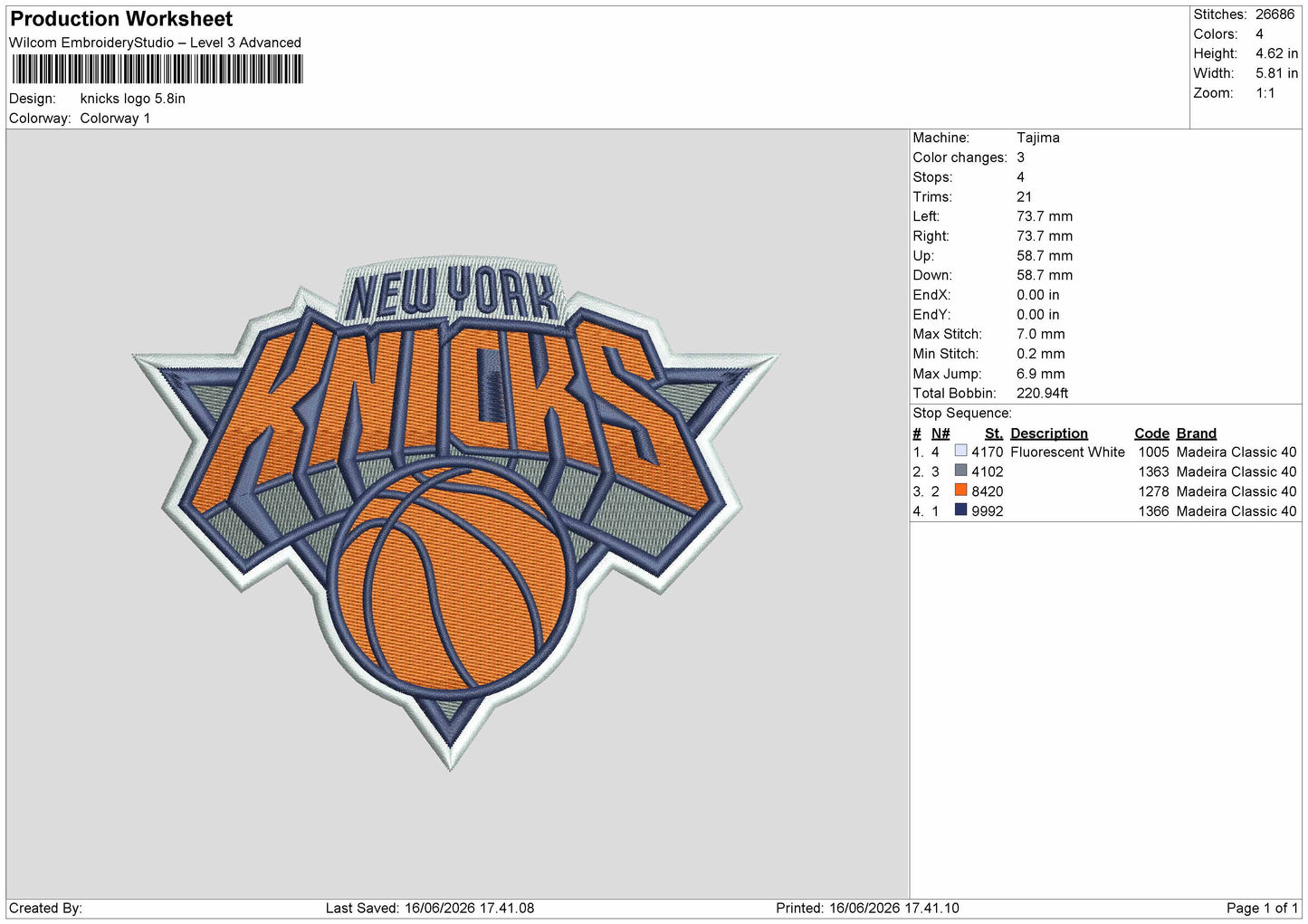Click the Color changes value 3

pos(1020,157)
